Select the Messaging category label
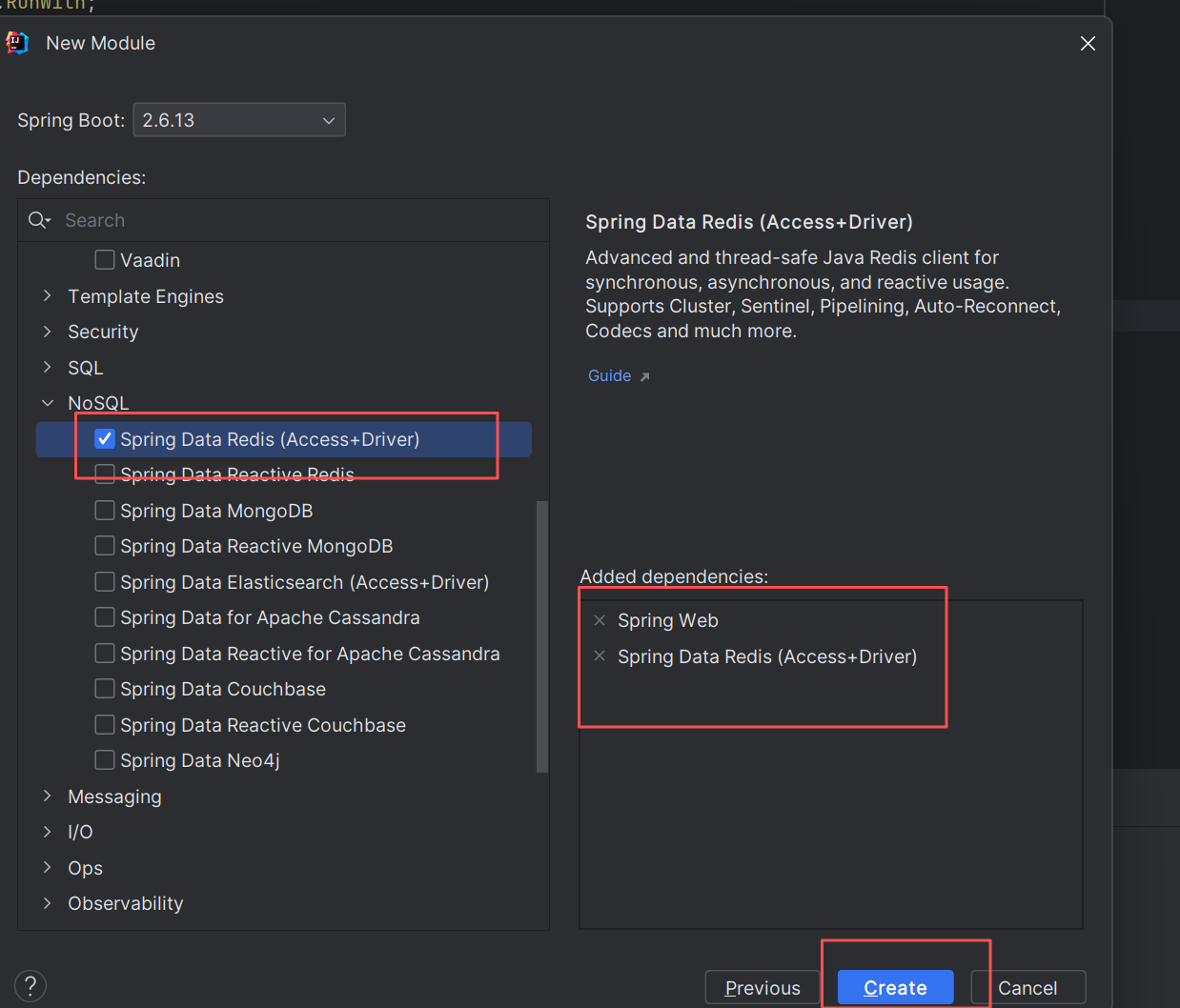This screenshot has height=1008, width=1180. tap(114, 796)
